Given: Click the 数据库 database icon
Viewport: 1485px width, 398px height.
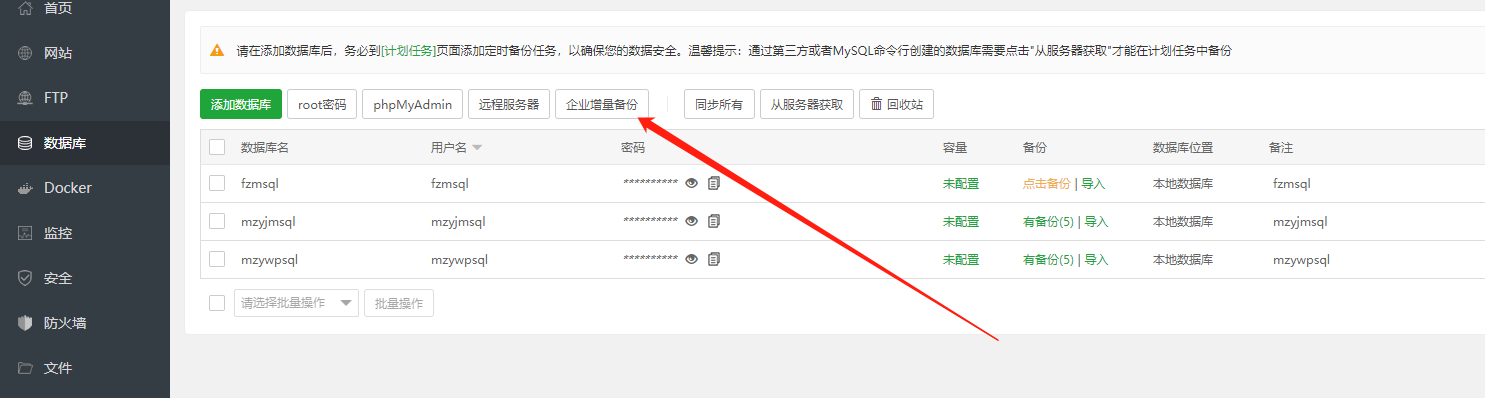Looking at the screenshot, I should click(25, 143).
